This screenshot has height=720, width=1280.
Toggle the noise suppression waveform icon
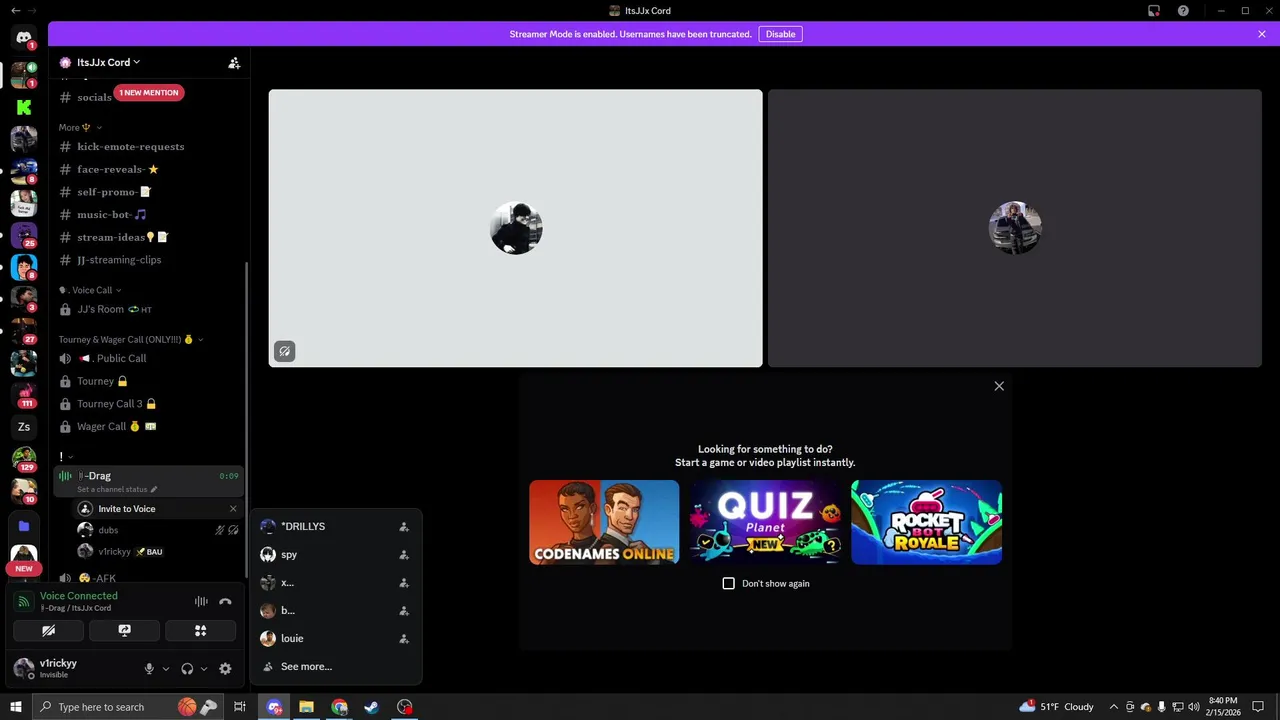point(201,602)
